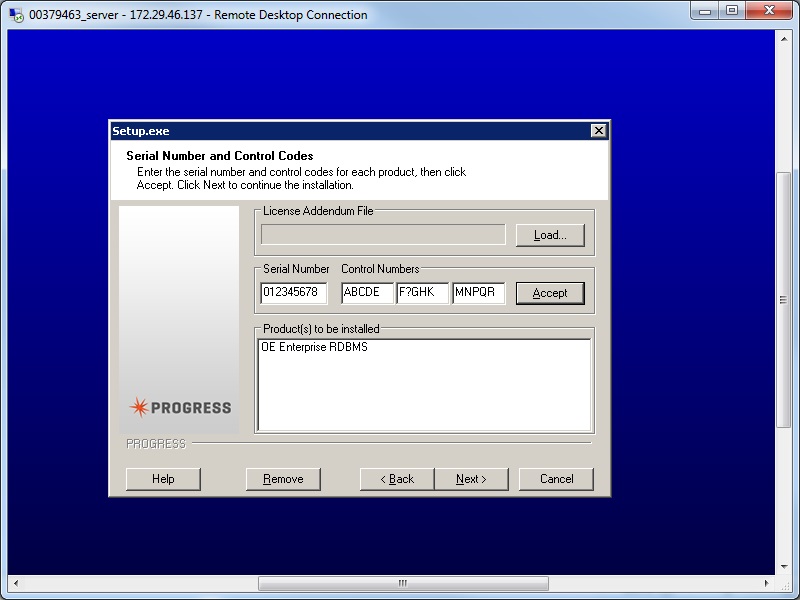Click the horizontal scrollbar thumb
Screen dimensions: 800x600
click(x=403, y=583)
